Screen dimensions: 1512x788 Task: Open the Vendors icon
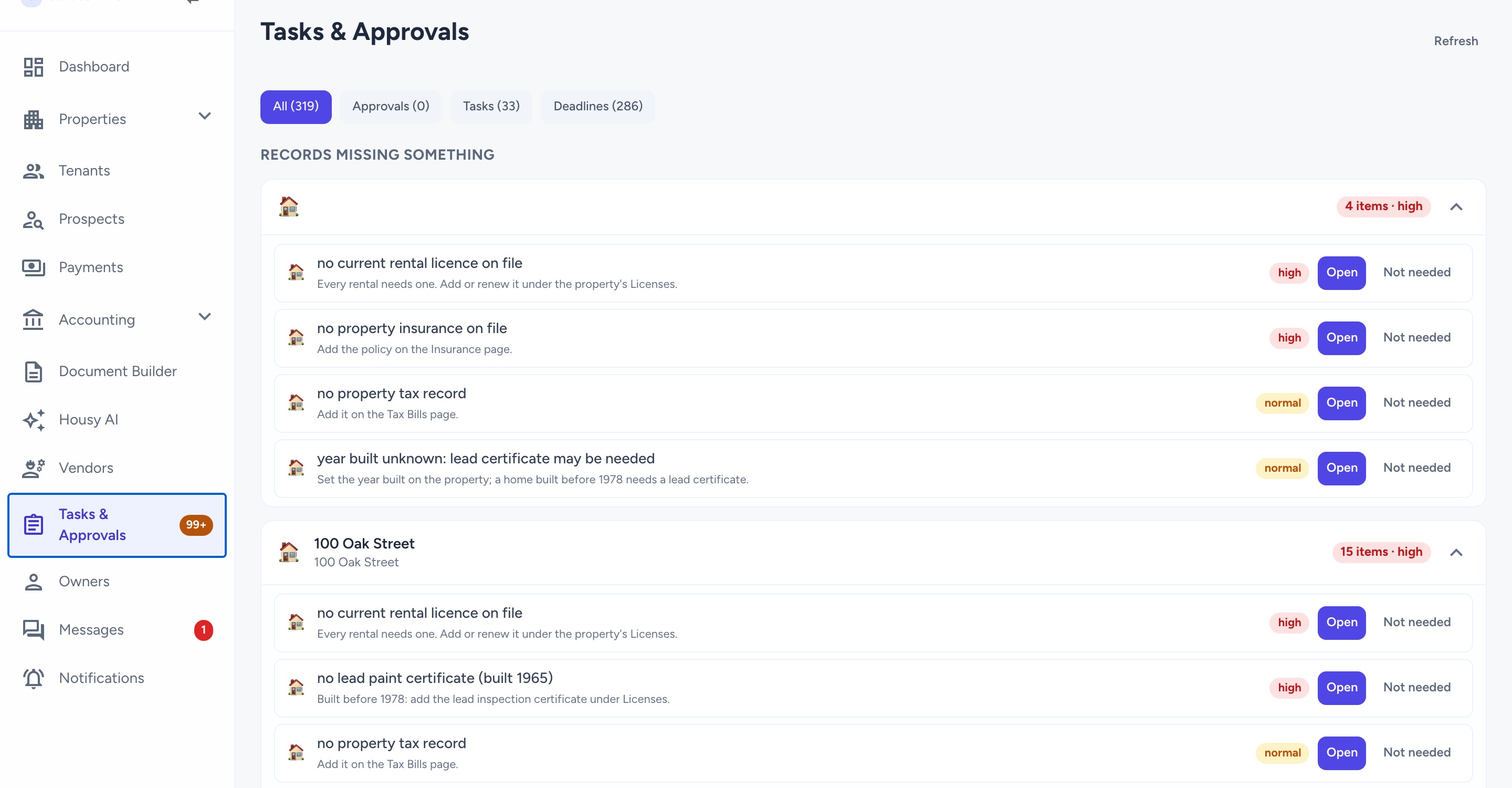(34, 468)
